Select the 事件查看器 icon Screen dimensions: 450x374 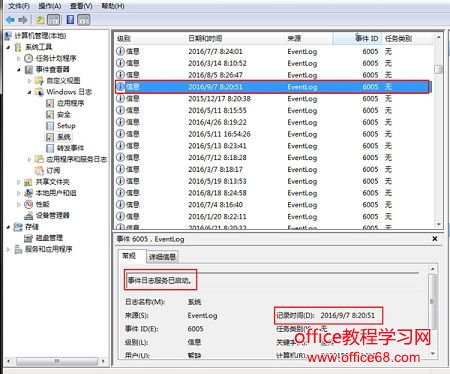(29, 69)
